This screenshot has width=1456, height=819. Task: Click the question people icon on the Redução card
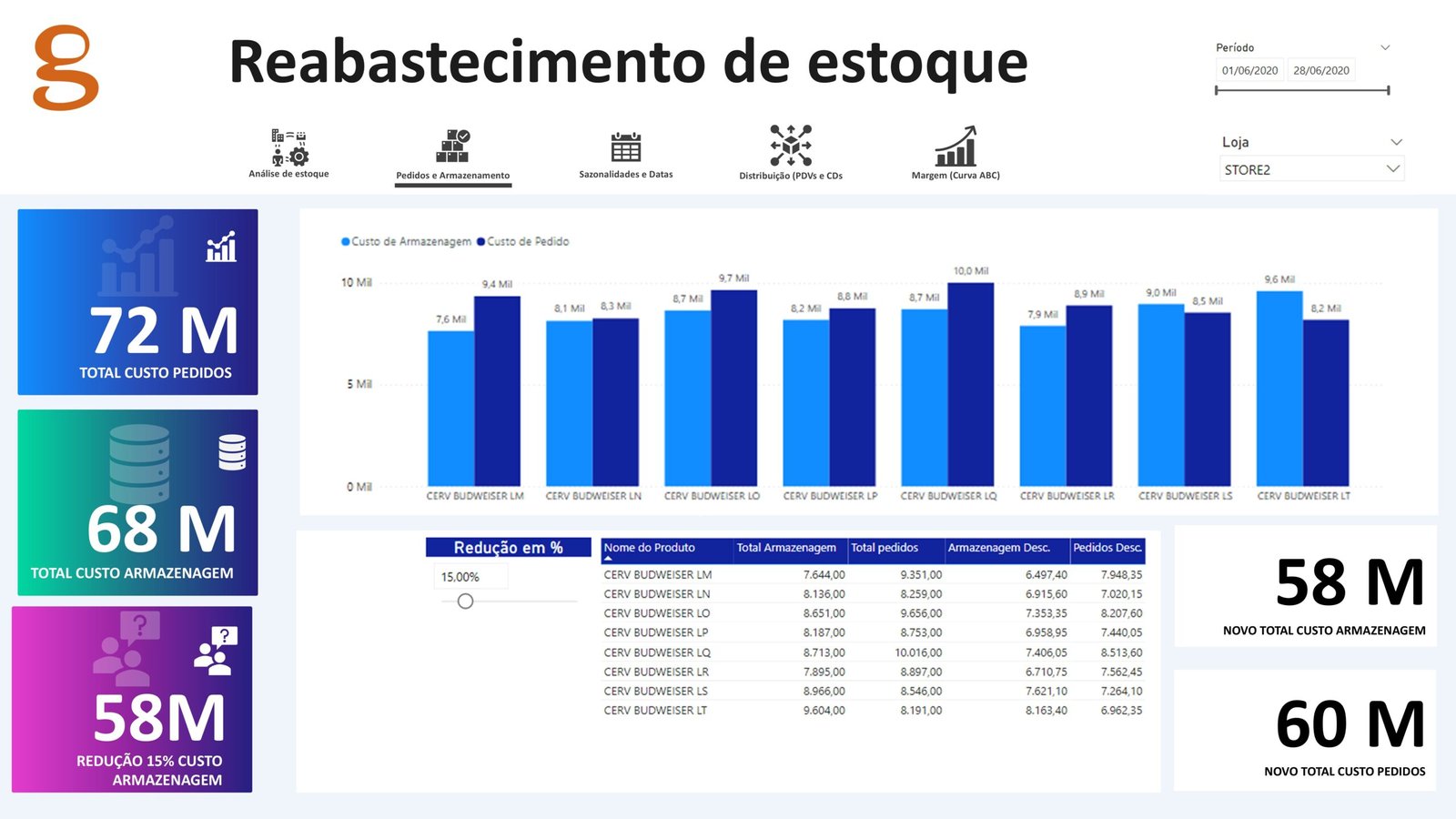tap(217, 650)
